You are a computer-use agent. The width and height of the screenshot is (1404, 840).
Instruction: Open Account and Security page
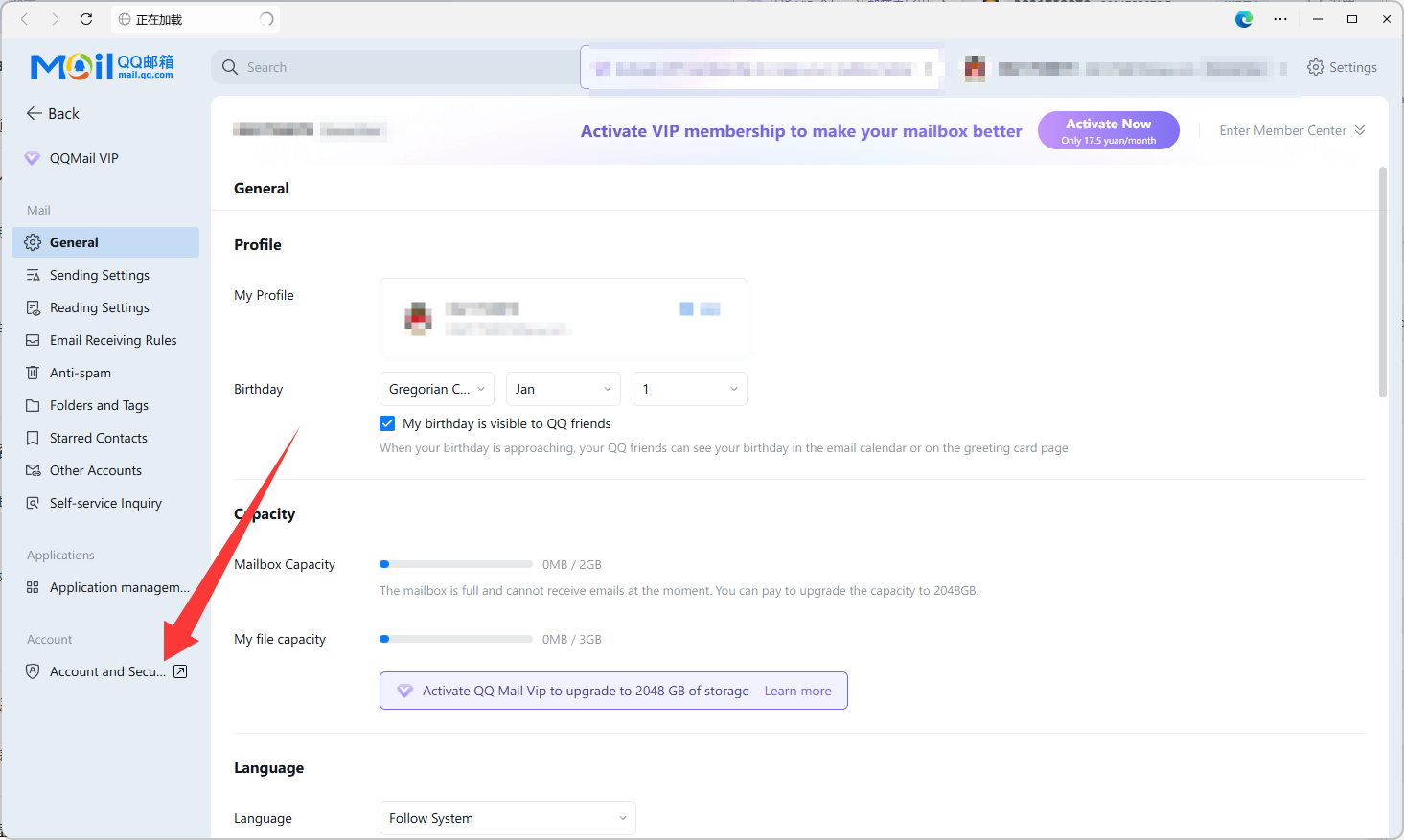click(x=105, y=671)
